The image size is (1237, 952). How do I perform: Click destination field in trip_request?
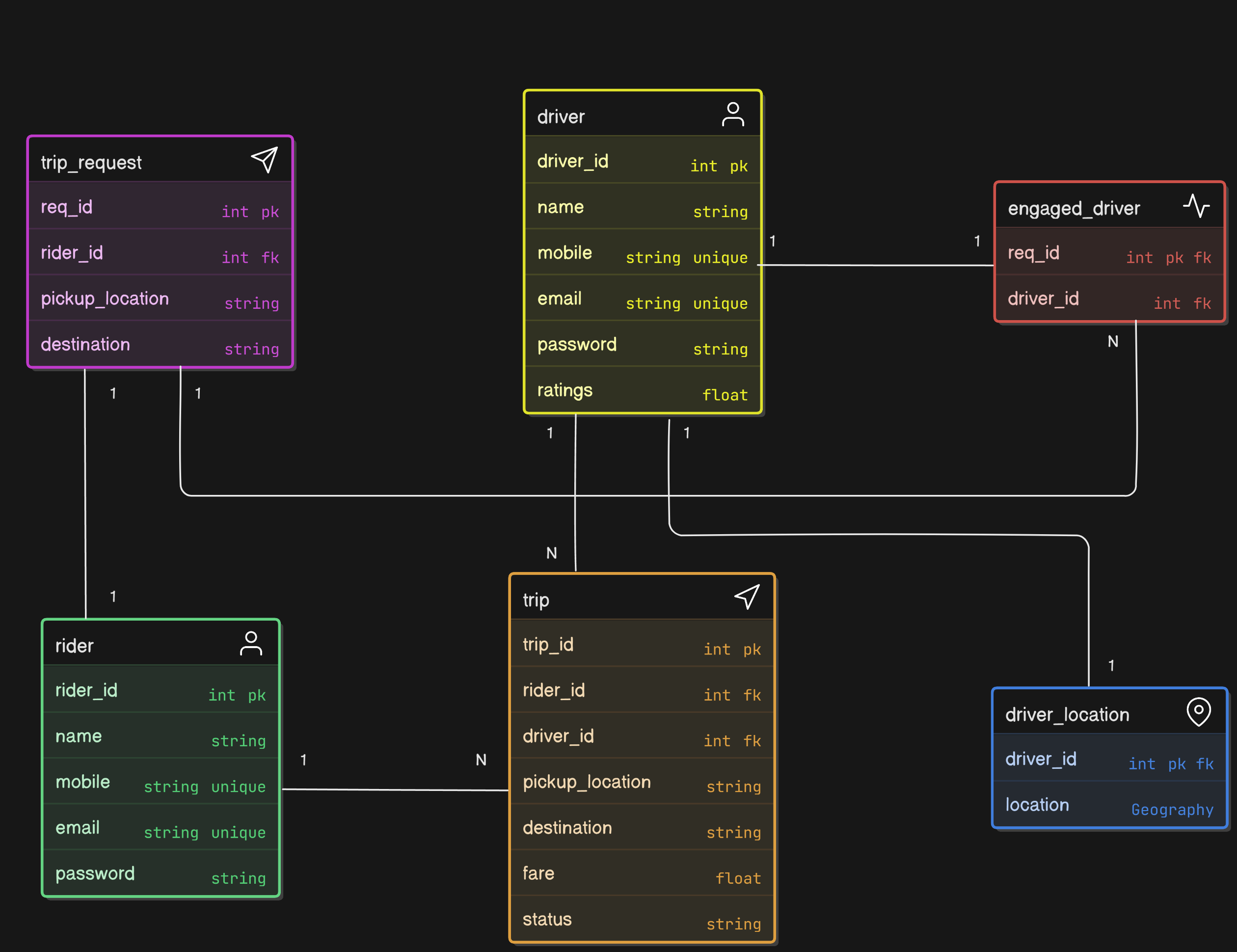tap(161, 343)
